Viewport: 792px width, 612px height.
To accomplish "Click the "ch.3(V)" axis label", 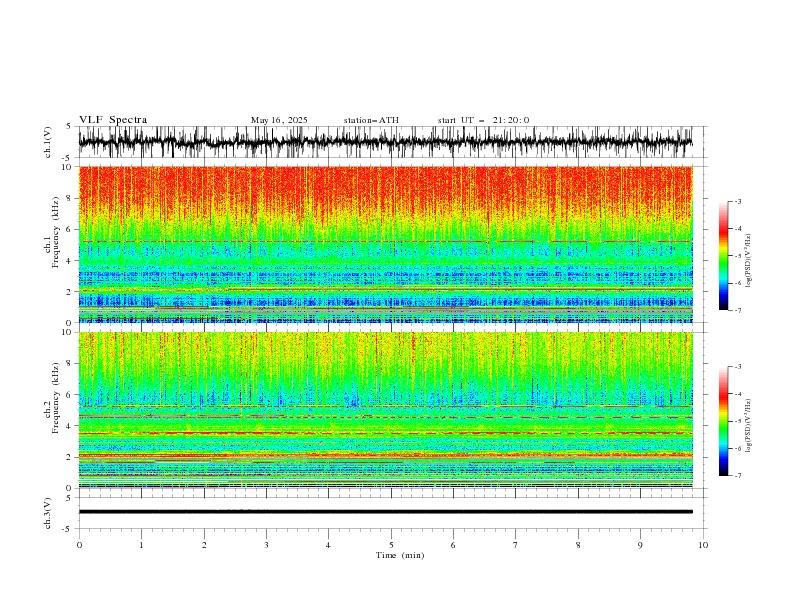I will 48,513.
